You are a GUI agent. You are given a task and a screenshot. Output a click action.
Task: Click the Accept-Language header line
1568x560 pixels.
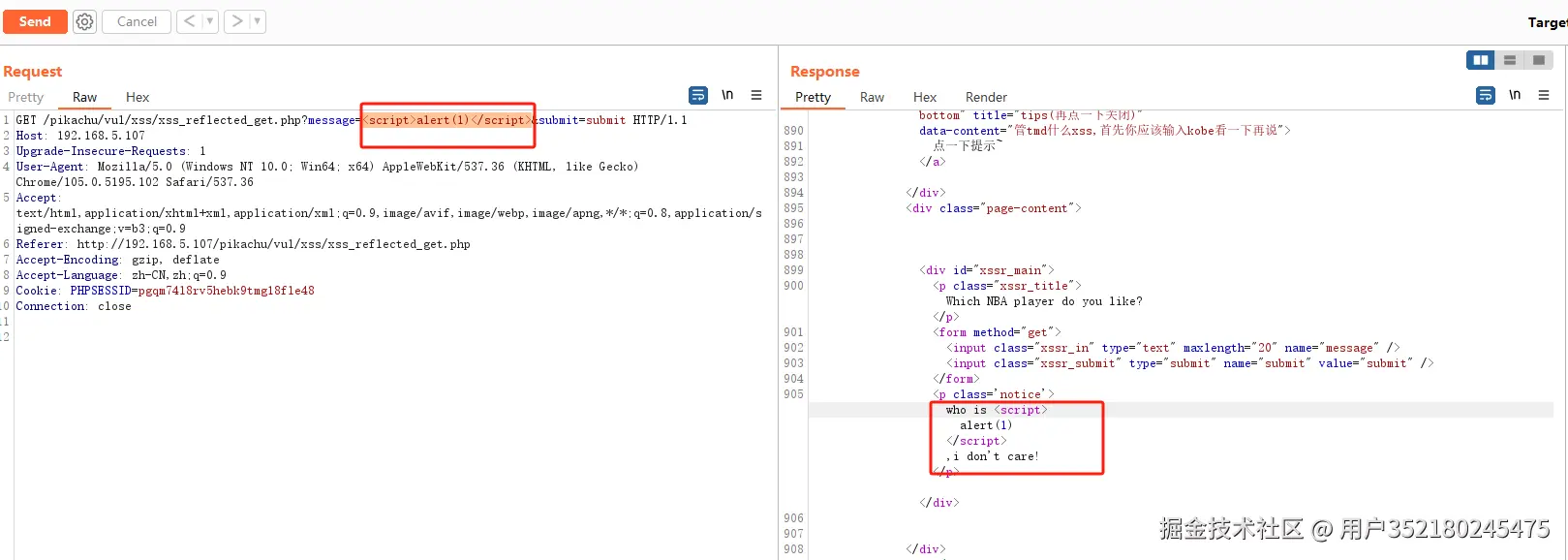(121, 275)
